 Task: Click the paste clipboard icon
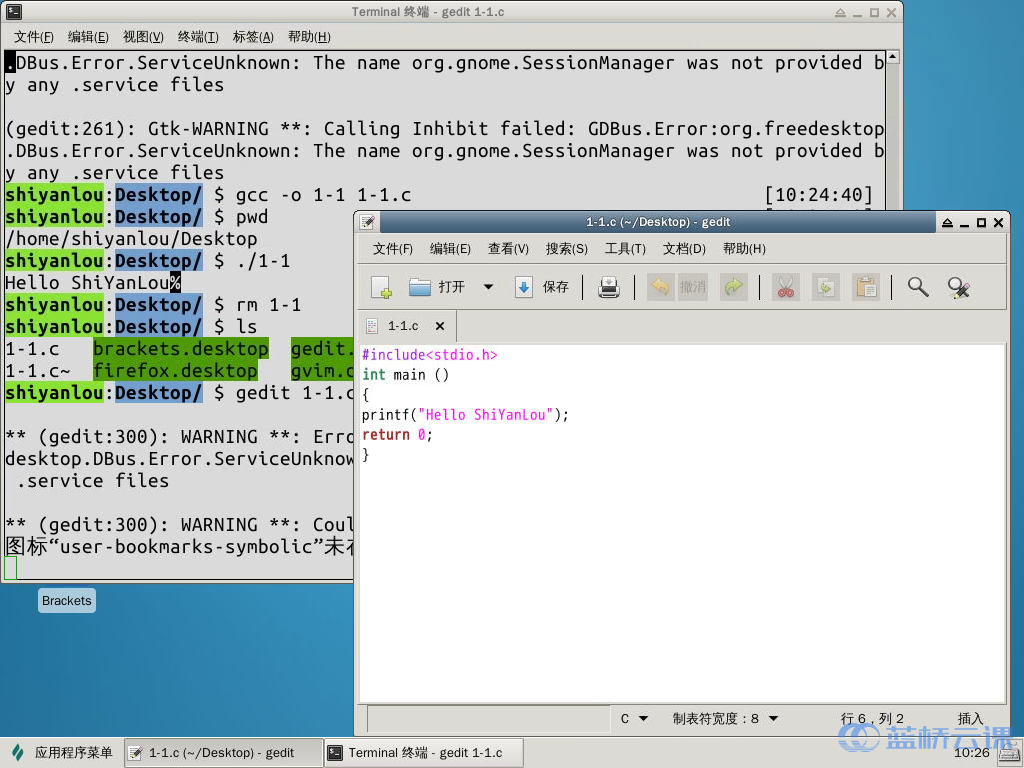[x=865, y=288]
